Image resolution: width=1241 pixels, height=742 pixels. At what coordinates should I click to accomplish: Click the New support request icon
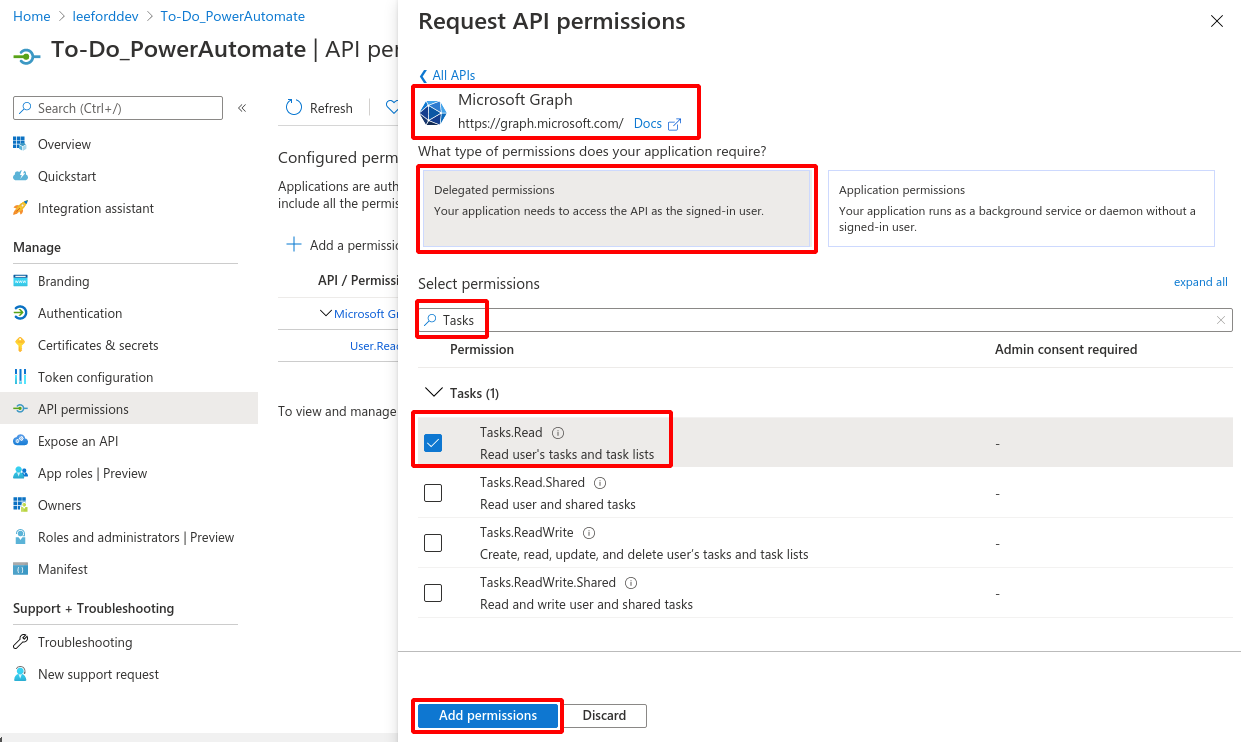[x=20, y=674]
